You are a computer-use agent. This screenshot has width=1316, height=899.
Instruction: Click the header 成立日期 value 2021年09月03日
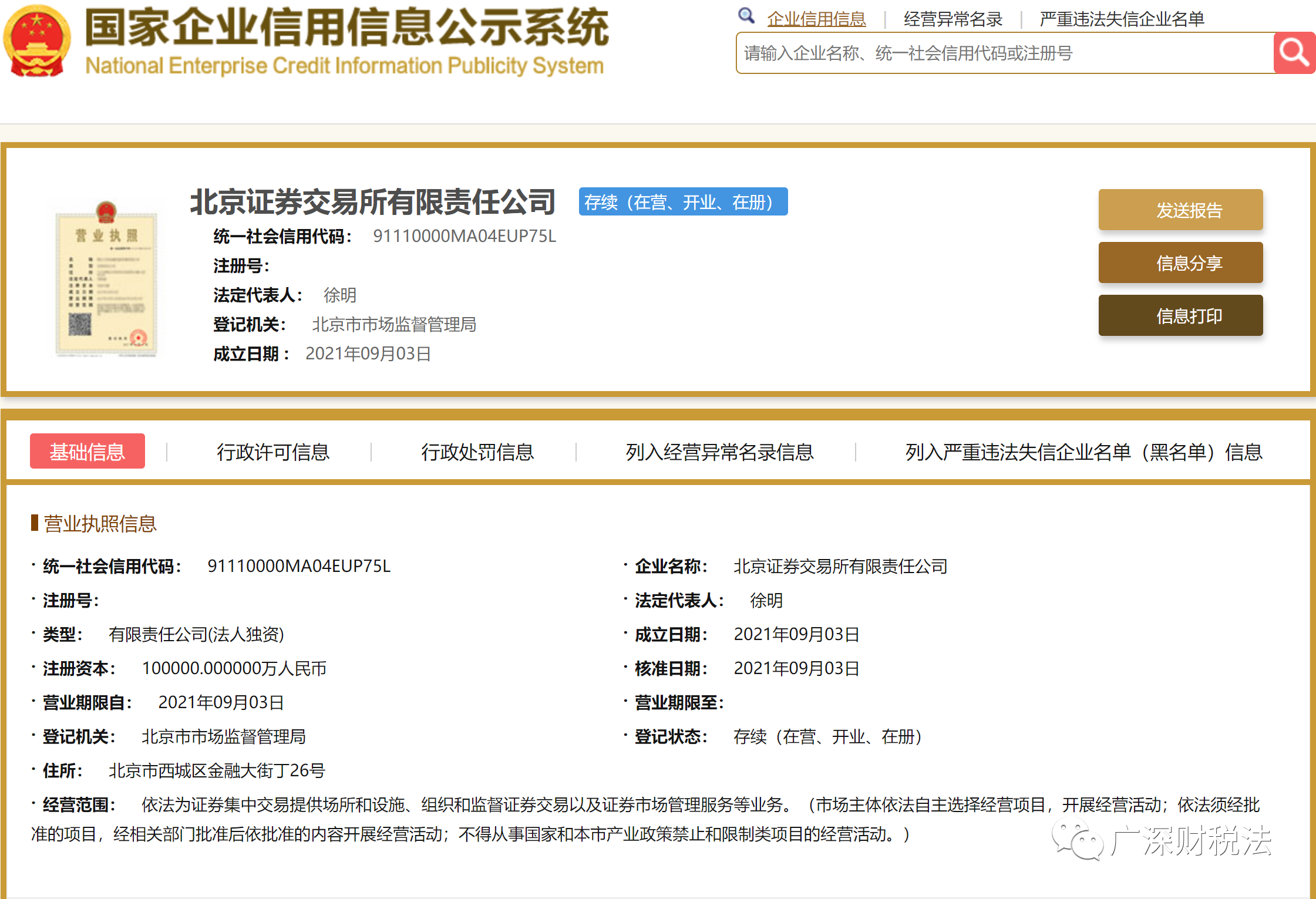click(368, 353)
